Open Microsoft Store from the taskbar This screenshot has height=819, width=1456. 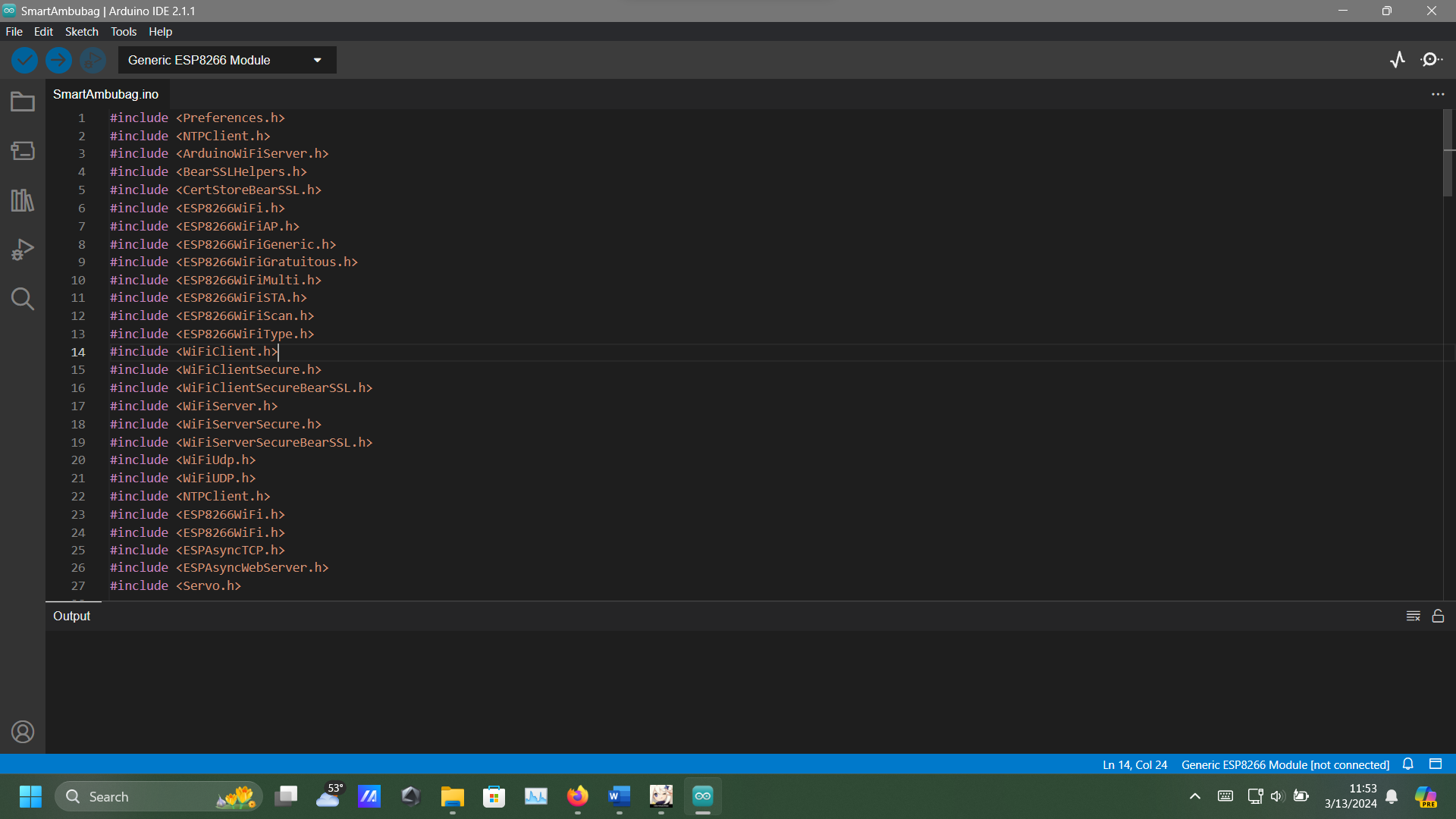[494, 796]
